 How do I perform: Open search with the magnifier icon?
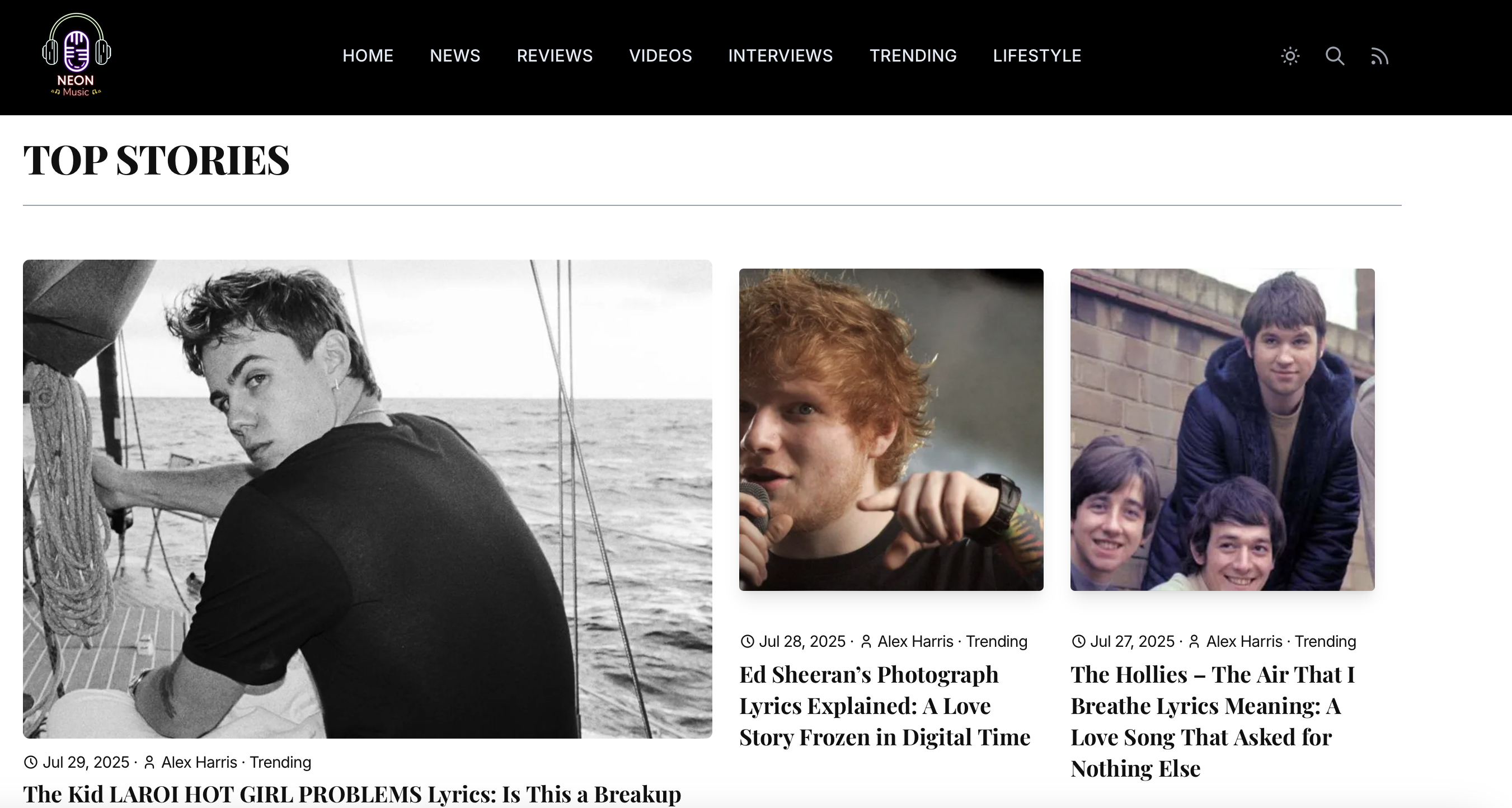[x=1335, y=56]
